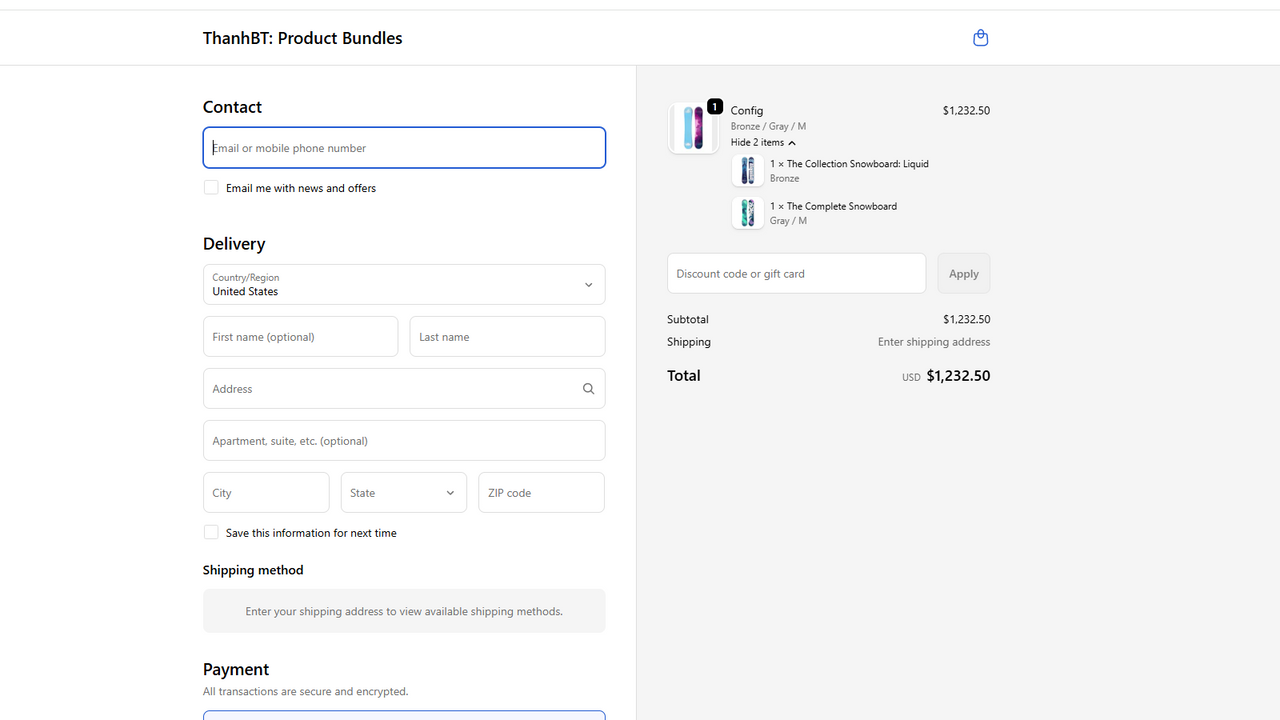1280x720 pixels.
Task: Click the Discount code or gift card field
Action: click(797, 273)
